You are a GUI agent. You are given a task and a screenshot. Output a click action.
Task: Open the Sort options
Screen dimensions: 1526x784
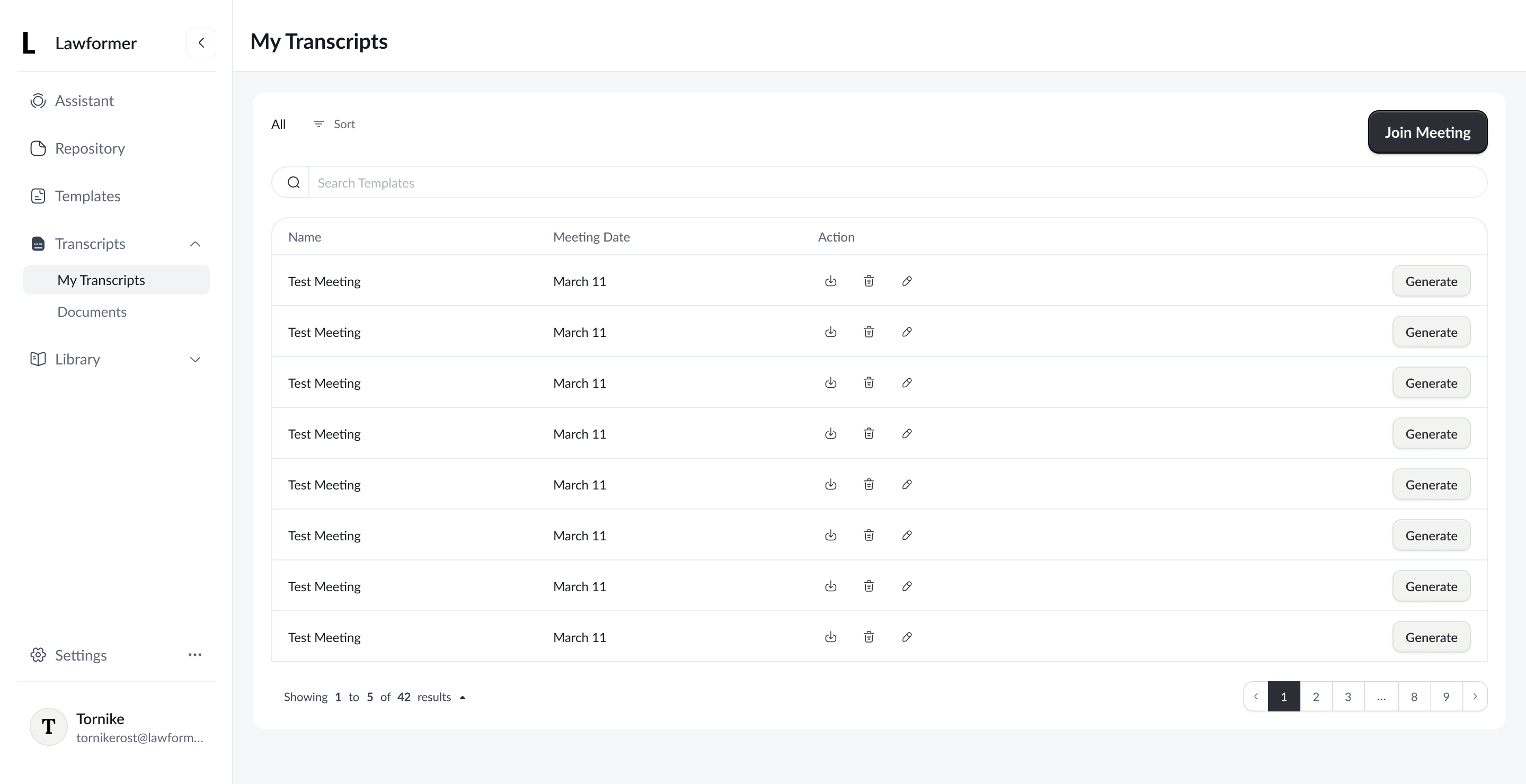[x=335, y=124]
